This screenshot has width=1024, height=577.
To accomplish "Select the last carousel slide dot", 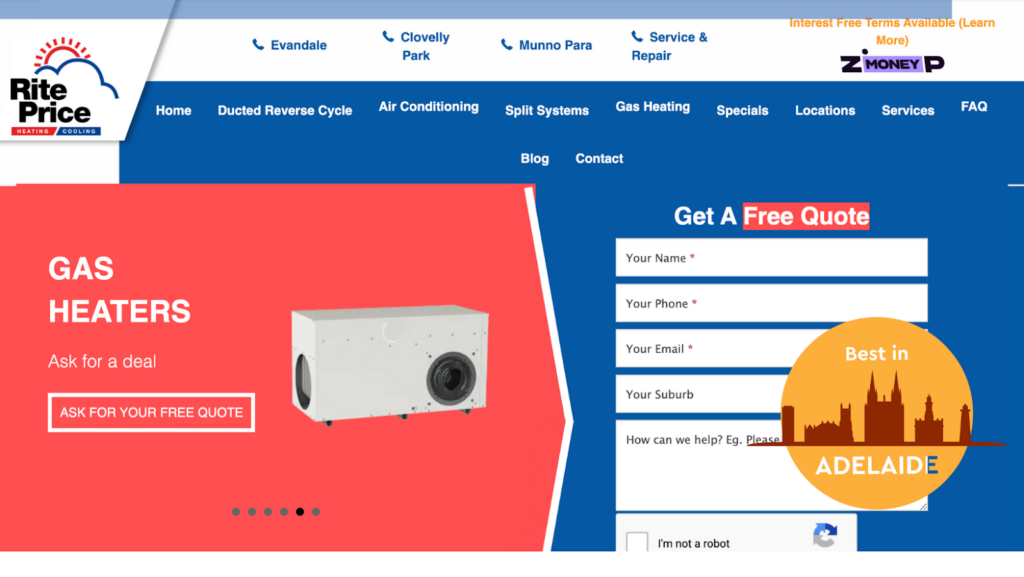I will (x=316, y=512).
